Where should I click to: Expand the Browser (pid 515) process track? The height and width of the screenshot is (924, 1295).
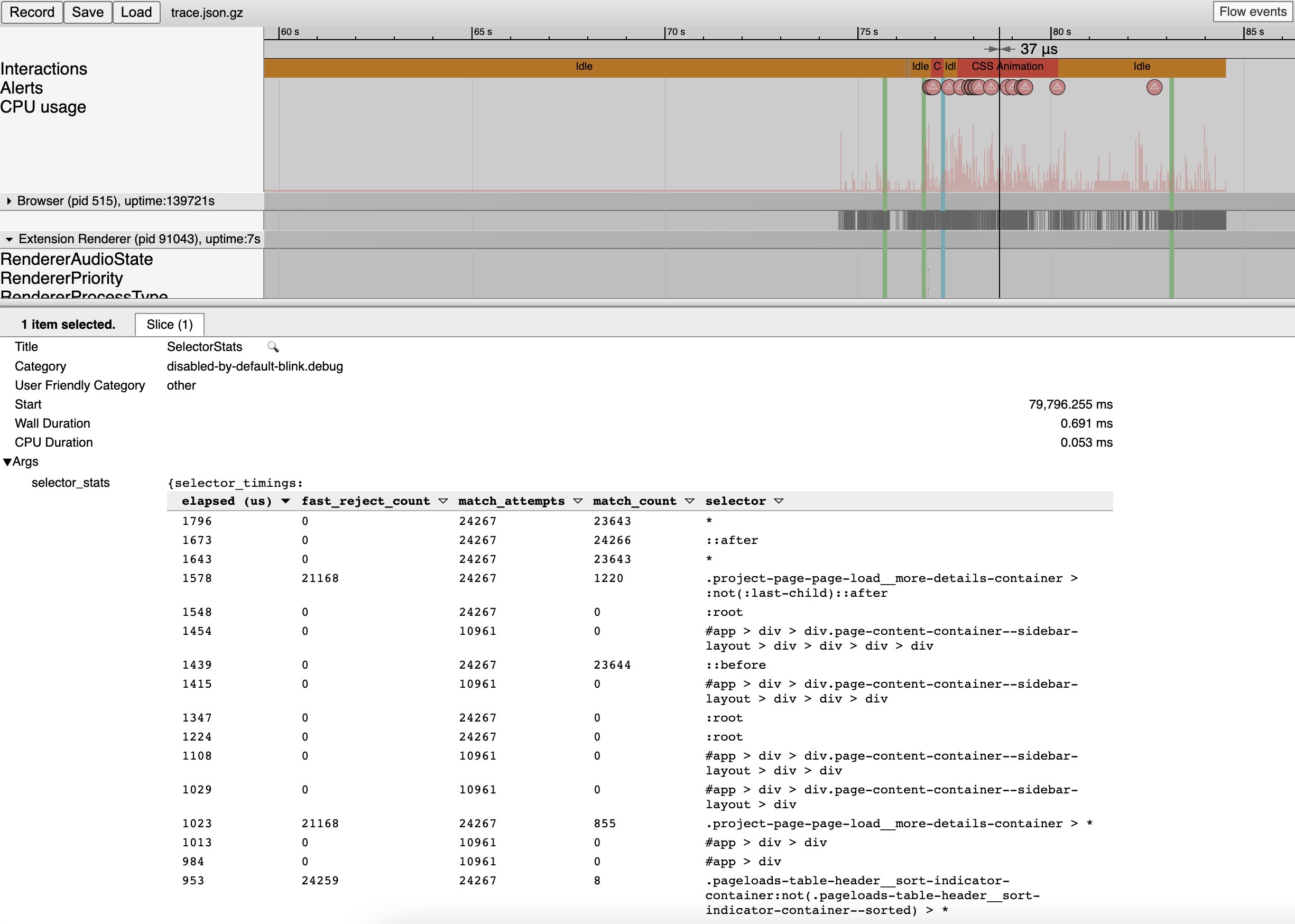[x=9, y=201]
